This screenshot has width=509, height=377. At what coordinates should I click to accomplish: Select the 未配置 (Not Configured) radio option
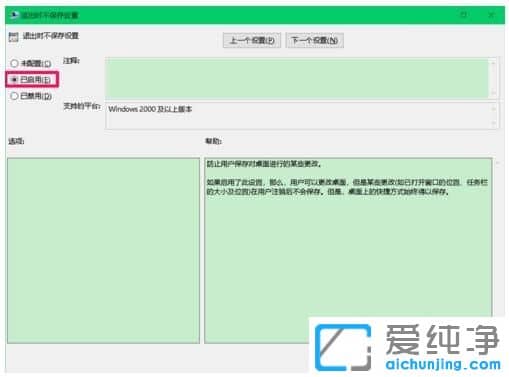tap(31, 63)
